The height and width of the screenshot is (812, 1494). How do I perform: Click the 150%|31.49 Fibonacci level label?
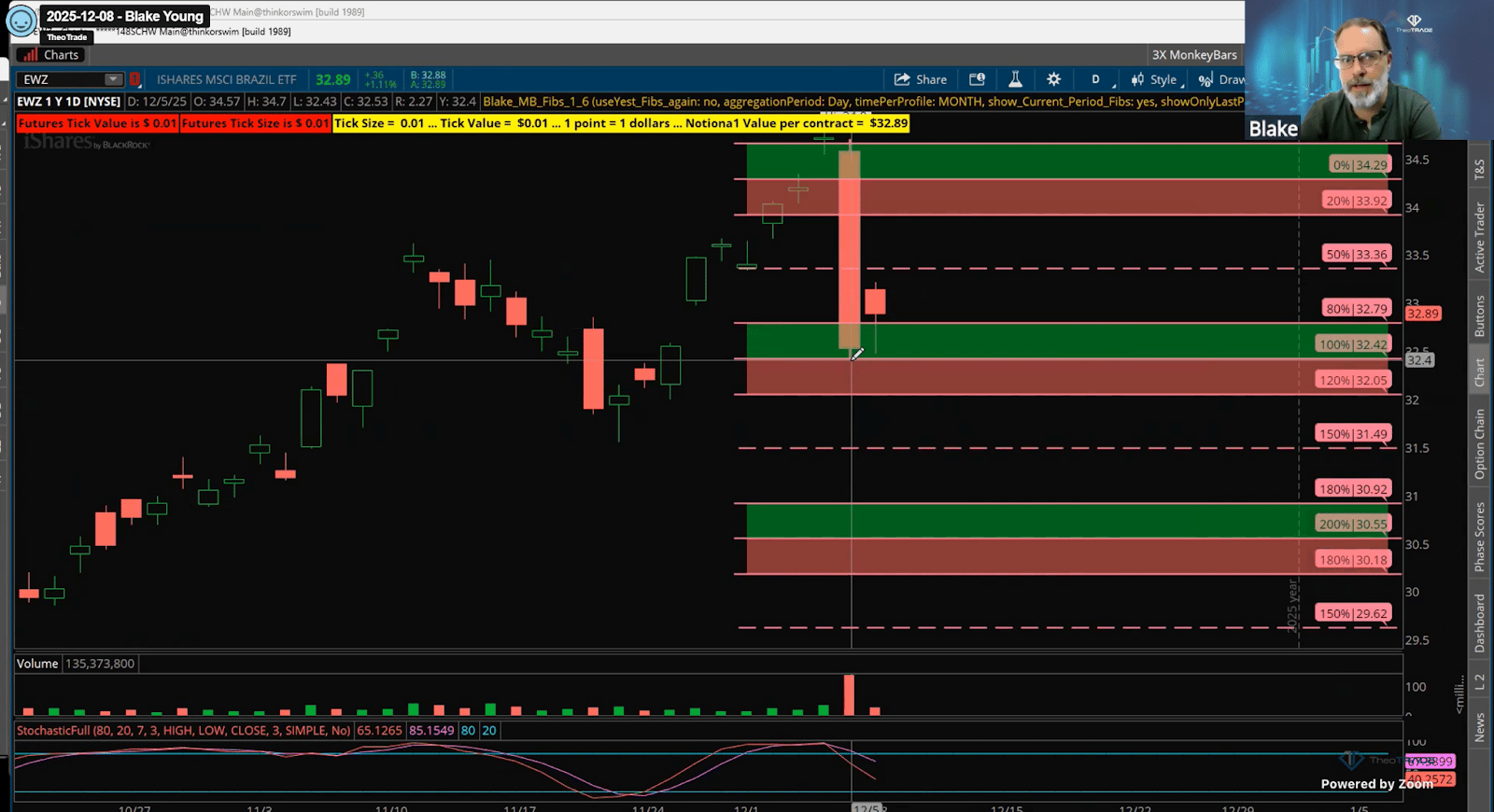point(1353,434)
